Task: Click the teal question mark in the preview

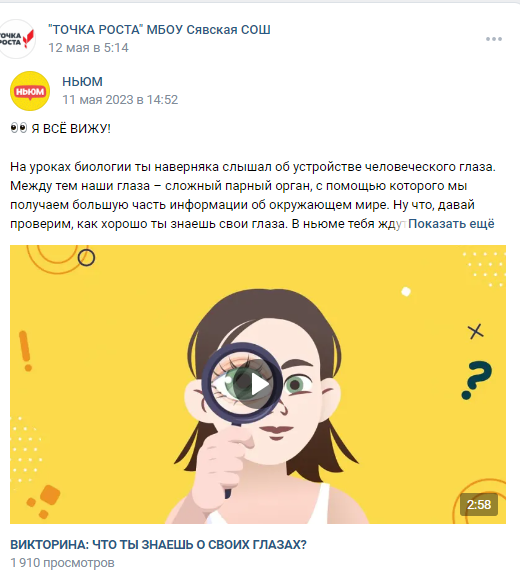Action: pyautogui.click(x=477, y=380)
